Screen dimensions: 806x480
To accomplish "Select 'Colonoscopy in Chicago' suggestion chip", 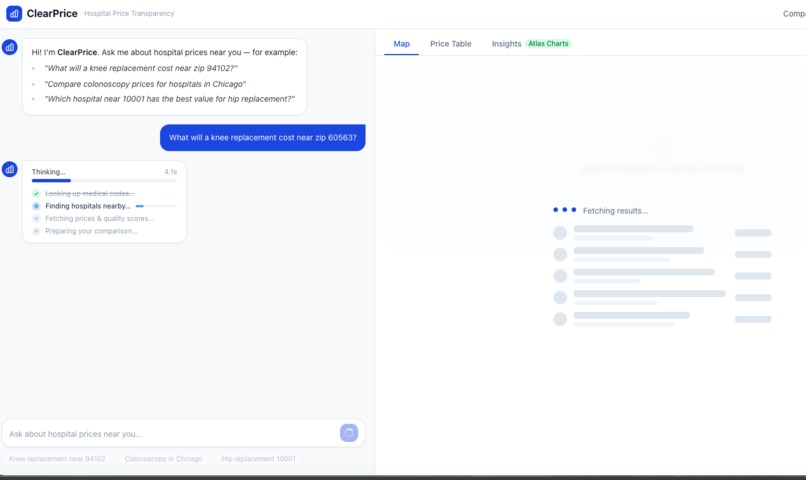I will [x=163, y=458].
